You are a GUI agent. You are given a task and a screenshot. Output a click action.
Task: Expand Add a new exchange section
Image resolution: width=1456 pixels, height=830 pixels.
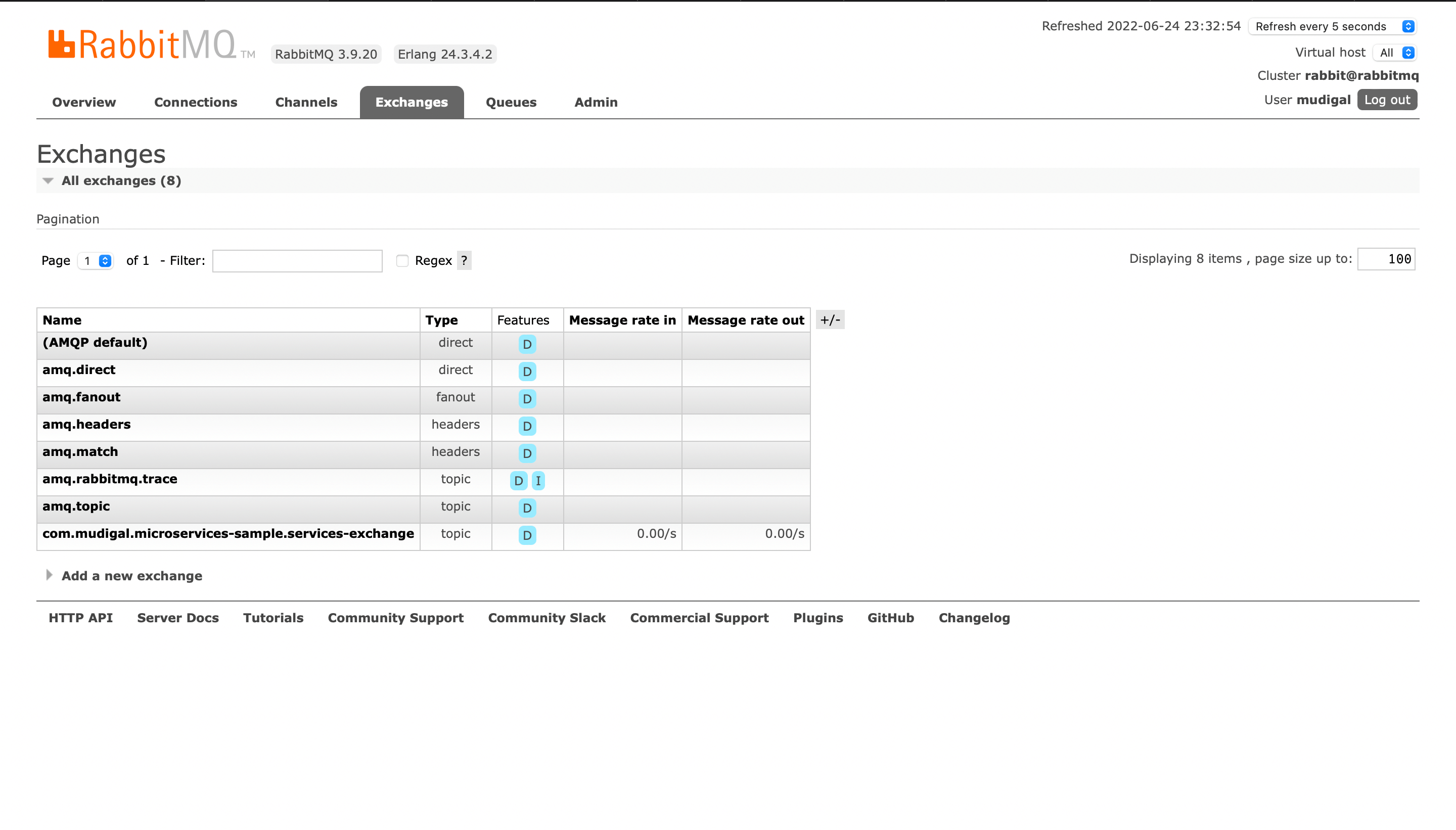pyautogui.click(x=131, y=576)
